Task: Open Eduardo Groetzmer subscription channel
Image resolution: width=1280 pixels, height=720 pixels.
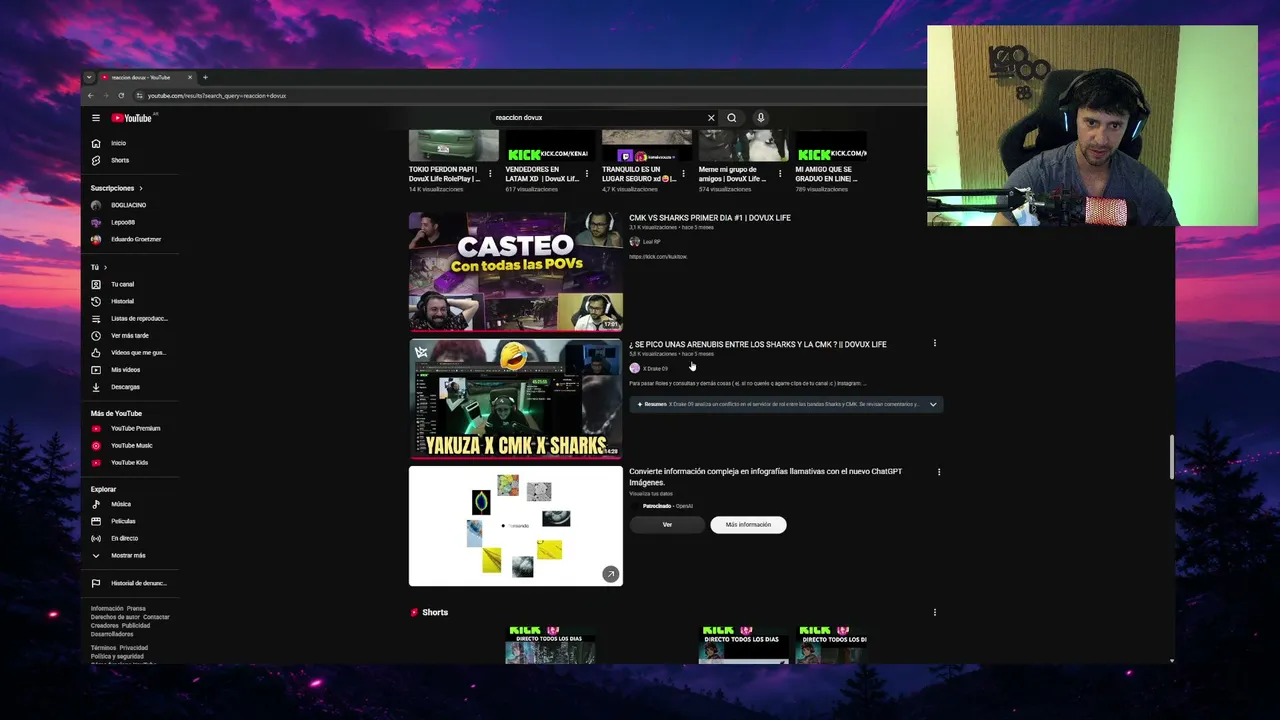Action: [x=135, y=239]
